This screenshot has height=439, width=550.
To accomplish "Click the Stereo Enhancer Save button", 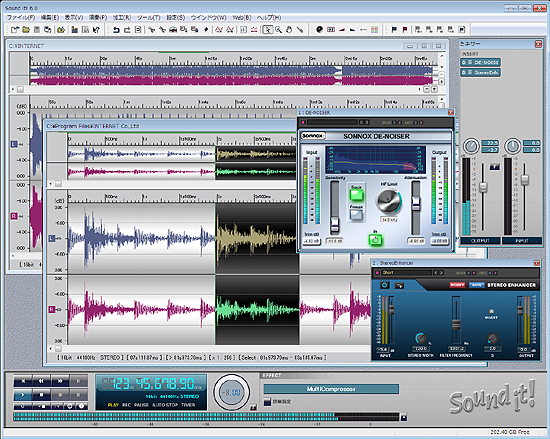I will click(476, 285).
